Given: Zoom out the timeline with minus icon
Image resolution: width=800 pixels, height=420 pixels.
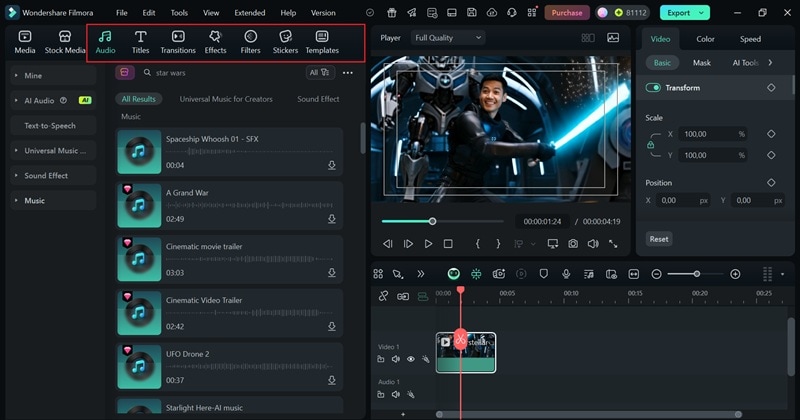Looking at the screenshot, I should (657, 274).
